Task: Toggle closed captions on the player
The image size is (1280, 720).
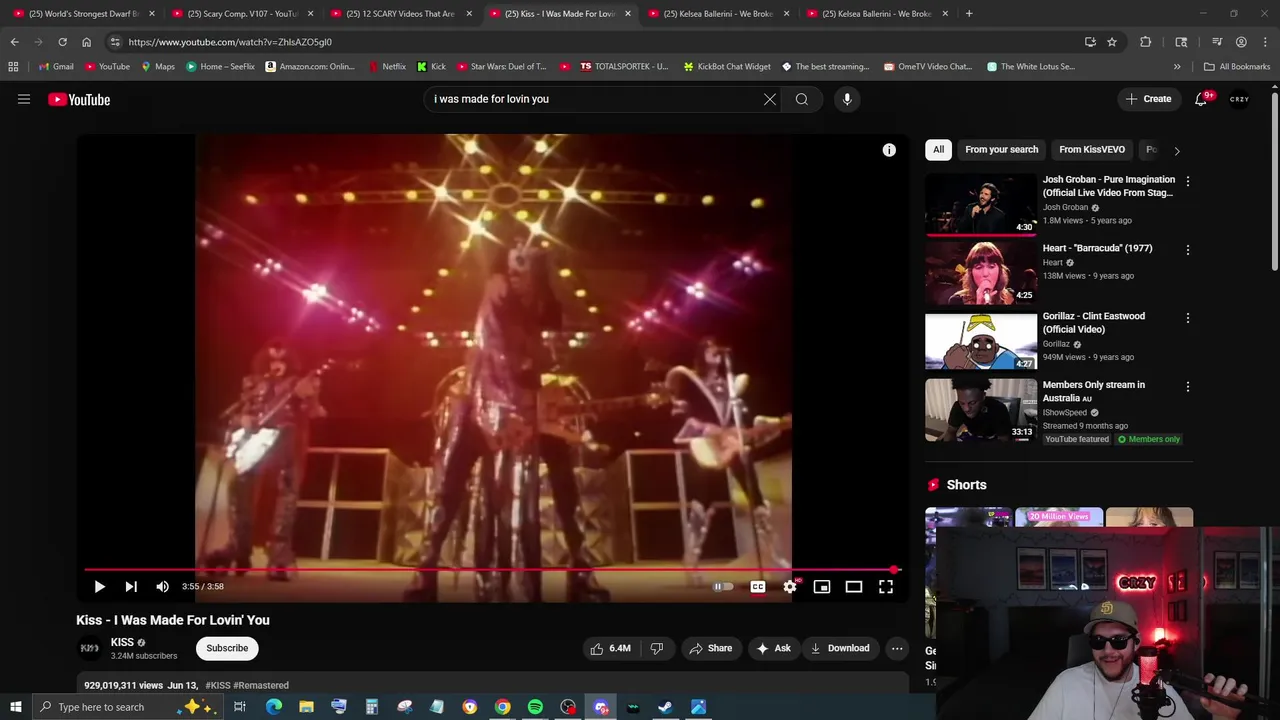Action: pyautogui.click(x=758, y=587)
